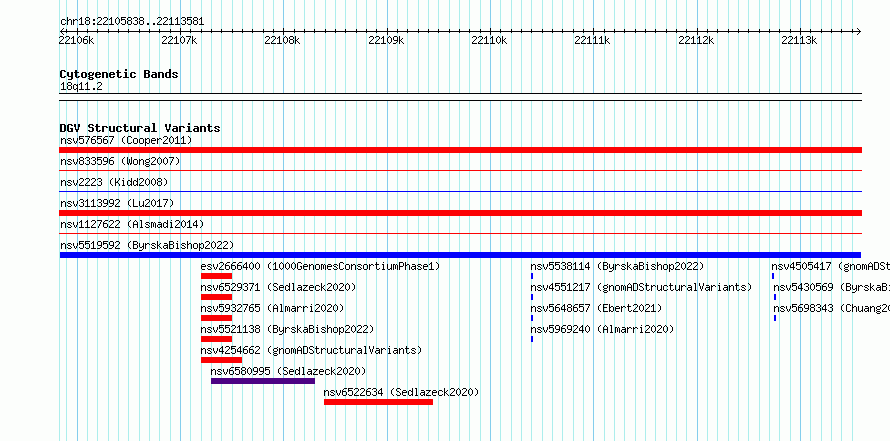Click the 22109k ruler position

click(387, 40)
